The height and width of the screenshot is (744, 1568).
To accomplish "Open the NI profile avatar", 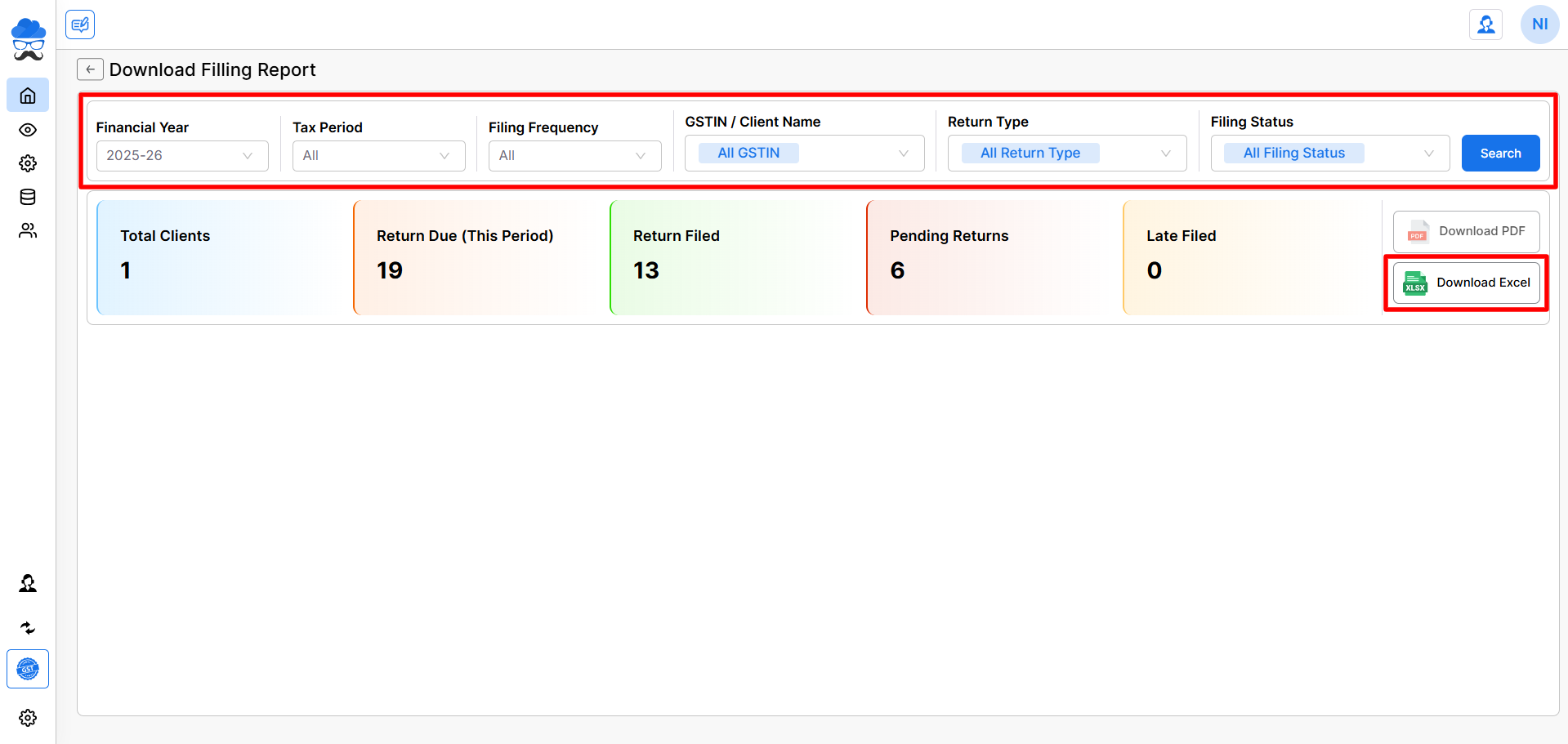I will coord(1539,25).
